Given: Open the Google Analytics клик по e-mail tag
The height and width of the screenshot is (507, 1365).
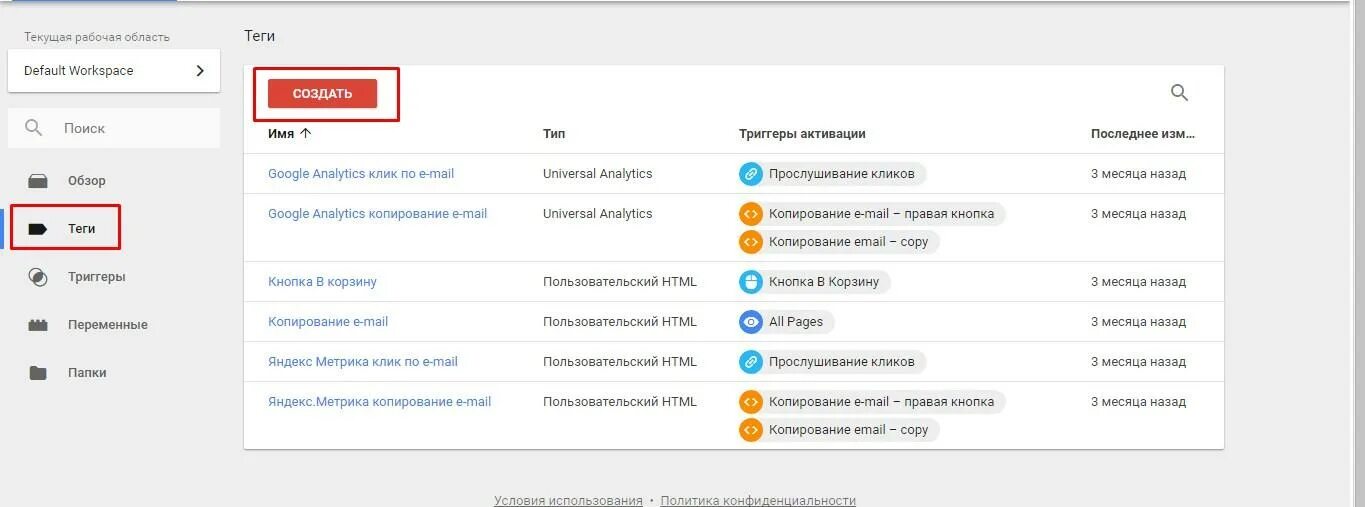Looking at the screenshot, I should [361, 174].
